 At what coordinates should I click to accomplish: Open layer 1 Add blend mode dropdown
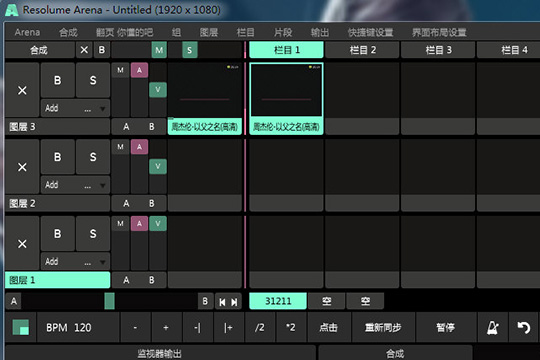[75, 262]
